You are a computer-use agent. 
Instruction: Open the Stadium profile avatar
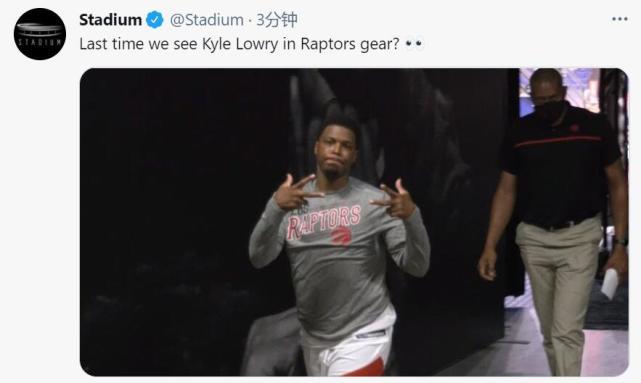coord(40,34)
